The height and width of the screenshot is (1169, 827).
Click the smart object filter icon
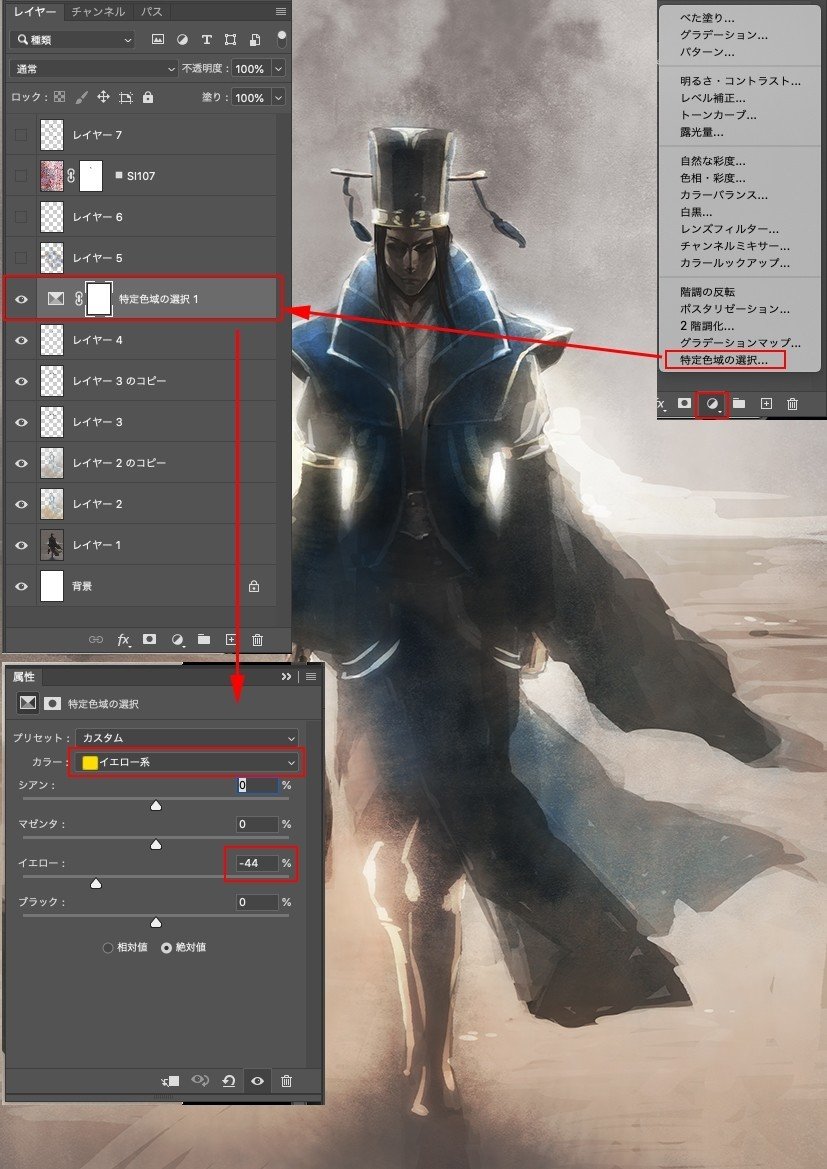coord(255,40)
